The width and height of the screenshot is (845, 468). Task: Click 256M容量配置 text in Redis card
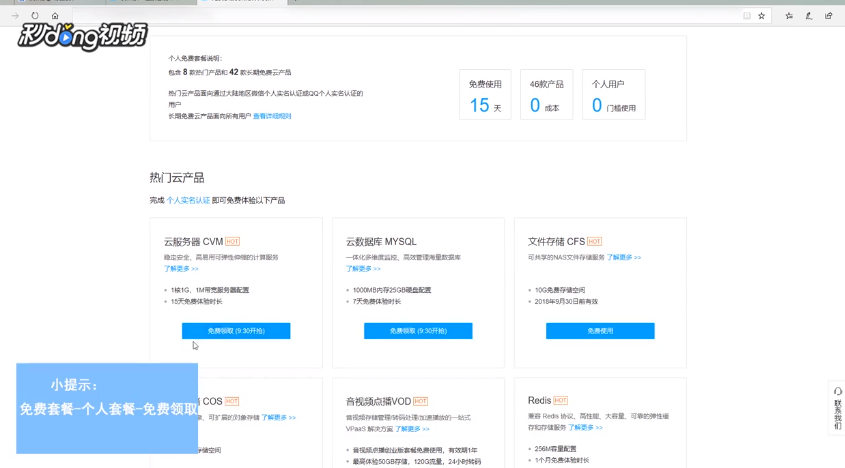point(556,449)
